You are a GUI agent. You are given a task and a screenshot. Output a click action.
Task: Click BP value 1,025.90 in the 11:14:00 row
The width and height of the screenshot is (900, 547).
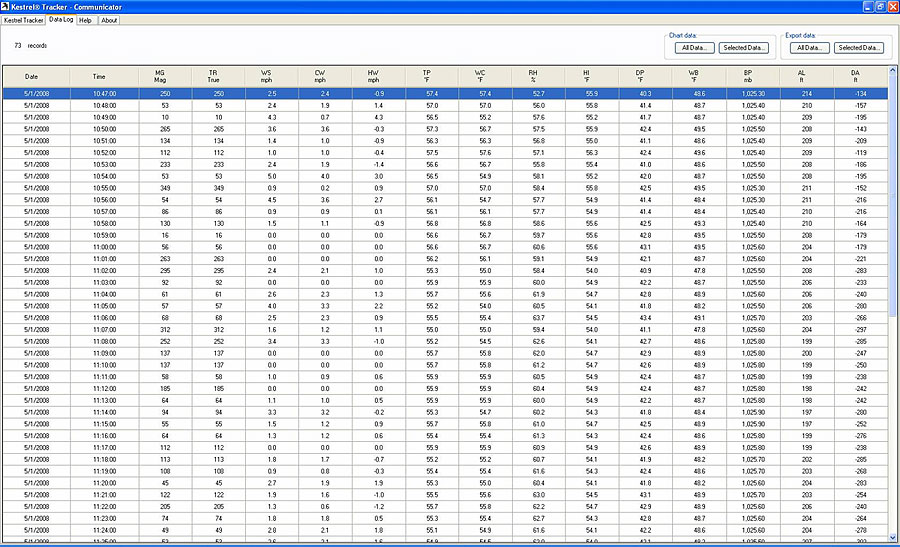pyautogui.click(x=753, y=413)
